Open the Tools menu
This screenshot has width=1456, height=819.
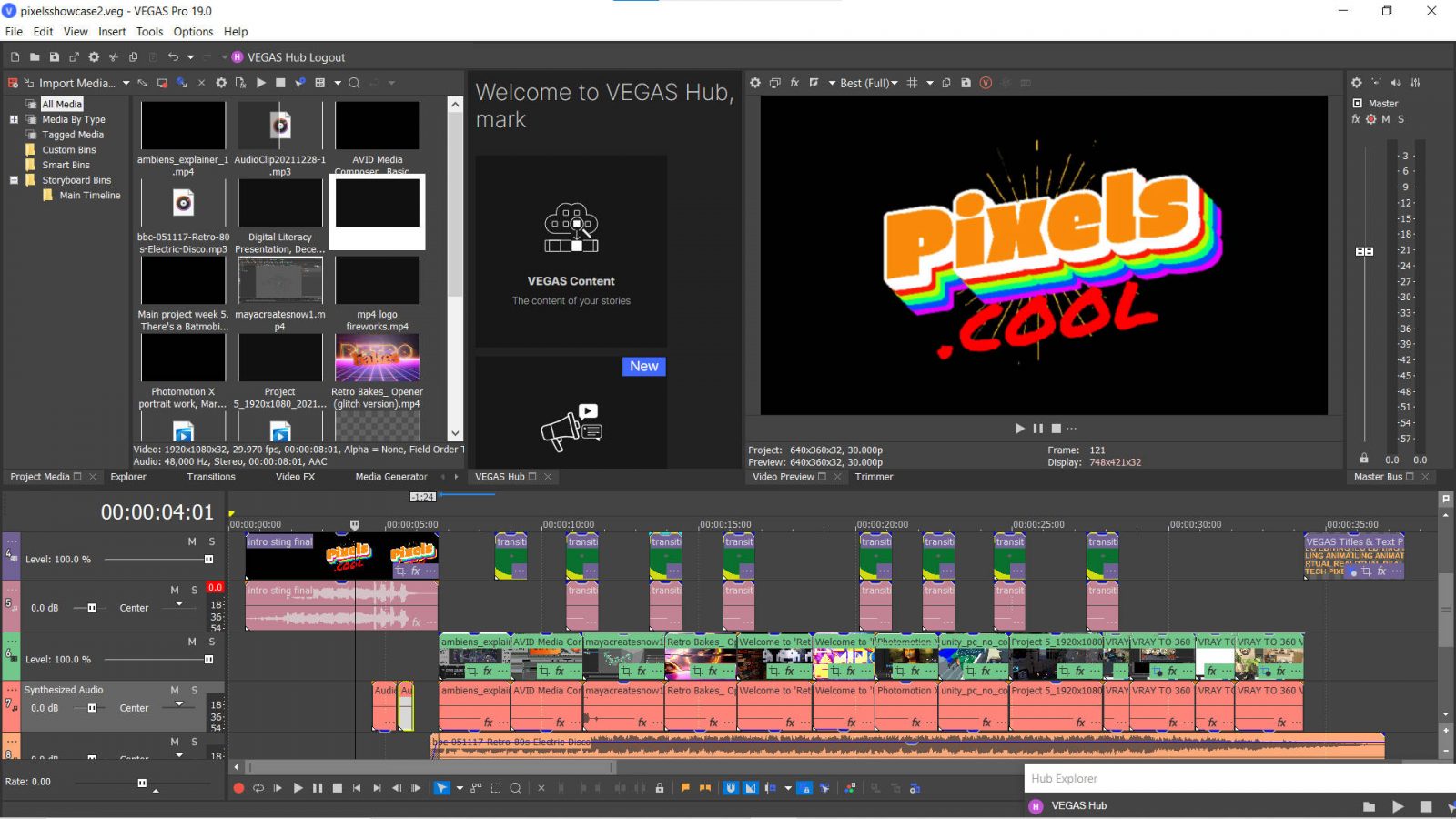(x=149, y=31)
